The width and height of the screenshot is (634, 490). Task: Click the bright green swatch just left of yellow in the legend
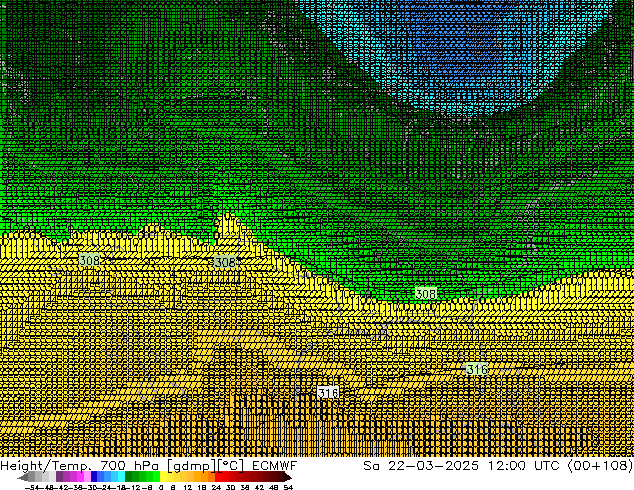[156, 477]
